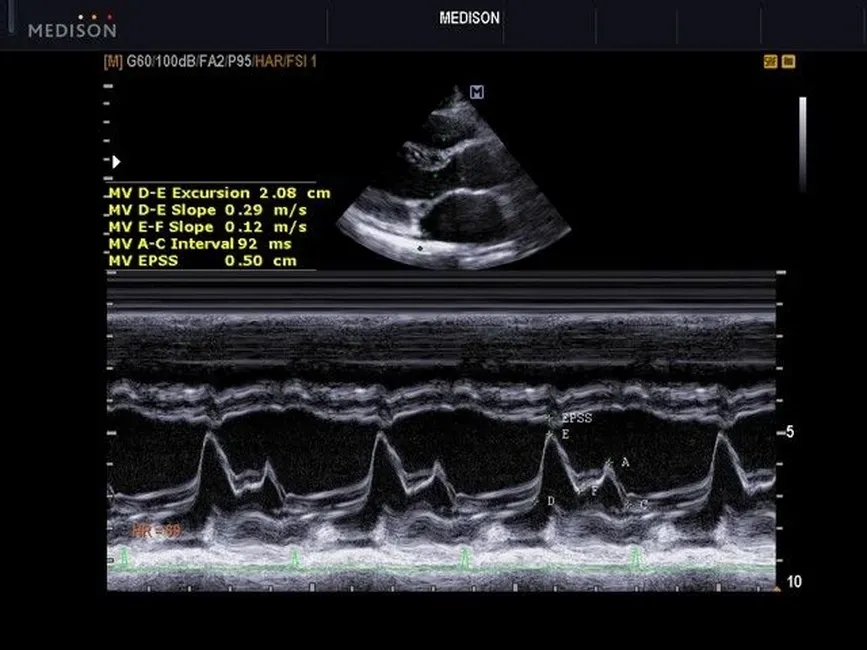Click the MV D-E Excursion measurement
This screenshot has height=650, width=867.
pyautogui.click(x=218, y=193)
